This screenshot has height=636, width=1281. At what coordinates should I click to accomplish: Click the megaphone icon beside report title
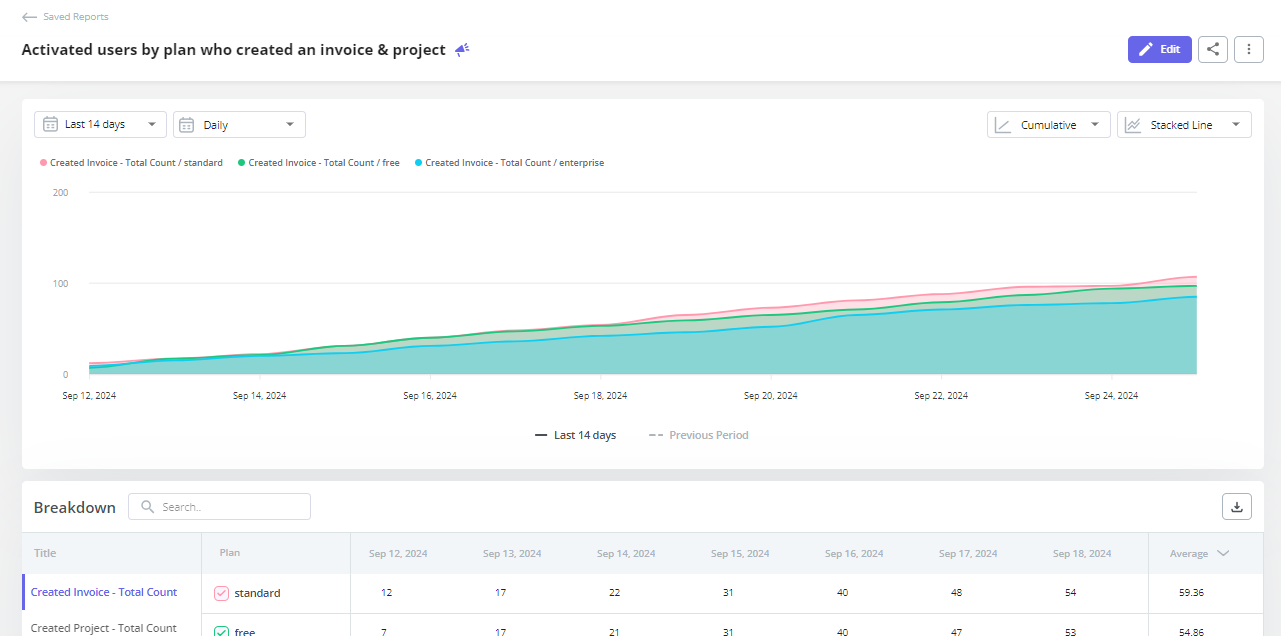pos(462,49)
